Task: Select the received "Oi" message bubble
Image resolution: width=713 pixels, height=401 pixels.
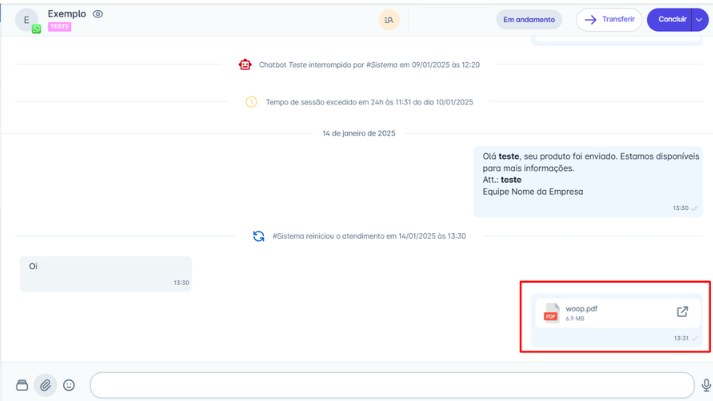Action: 105,273
